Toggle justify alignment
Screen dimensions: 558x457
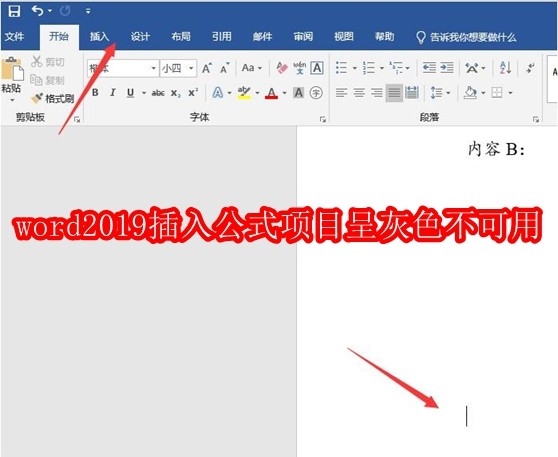pos(394,93)
